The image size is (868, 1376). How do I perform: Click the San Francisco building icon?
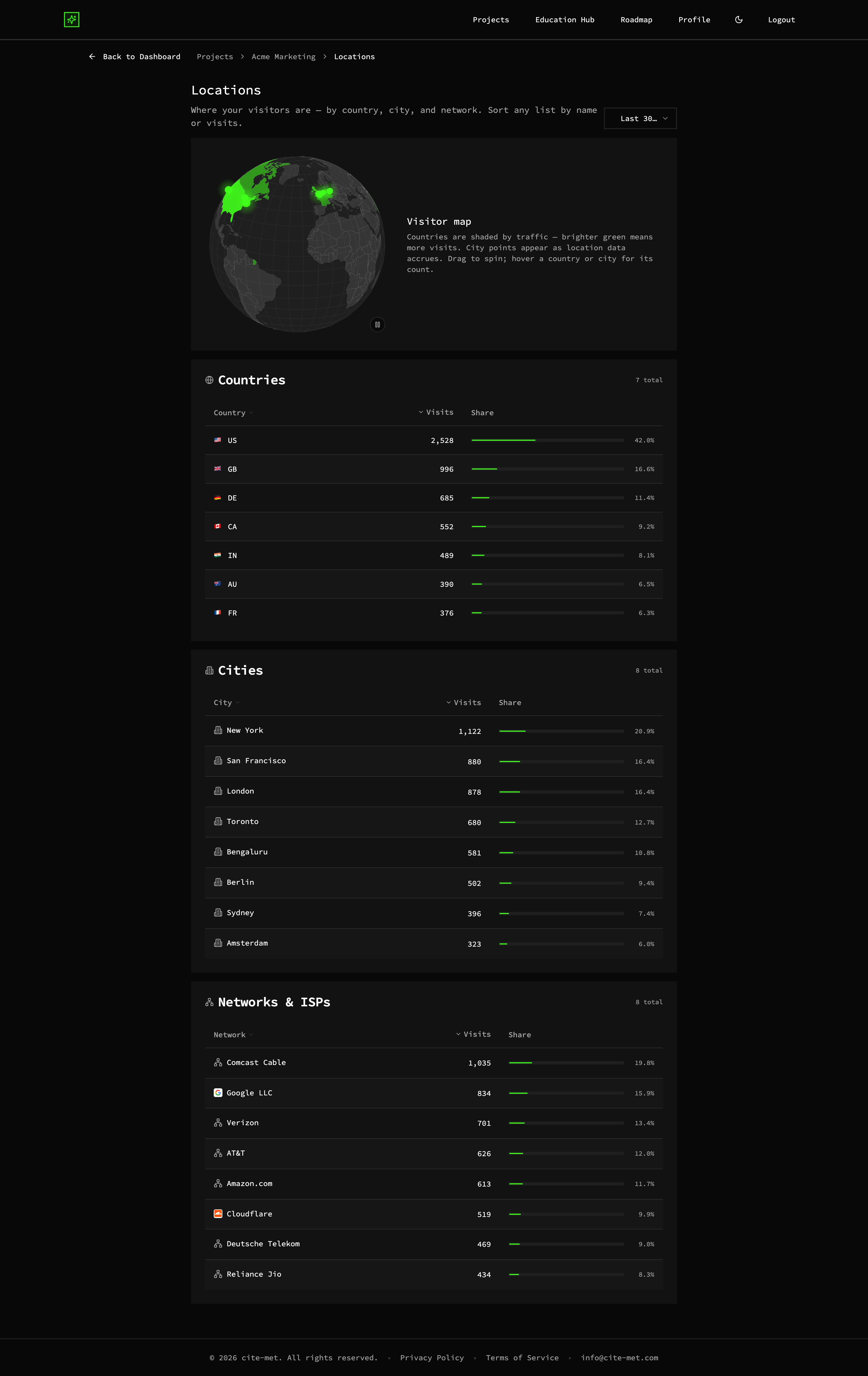(218, 760)
